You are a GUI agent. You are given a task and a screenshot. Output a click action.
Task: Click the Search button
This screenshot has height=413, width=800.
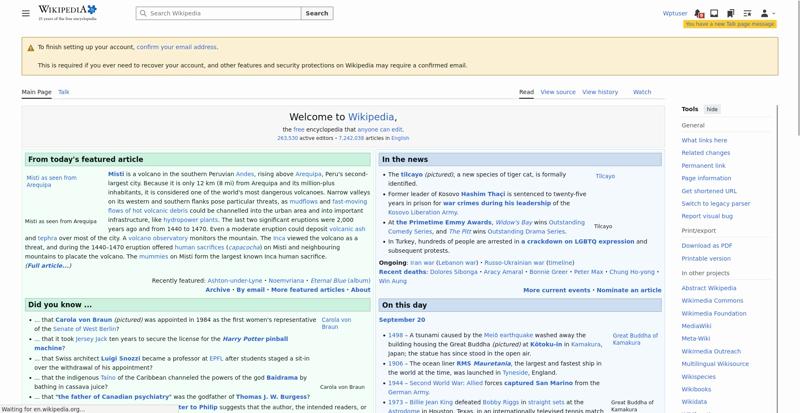(317, 13)
